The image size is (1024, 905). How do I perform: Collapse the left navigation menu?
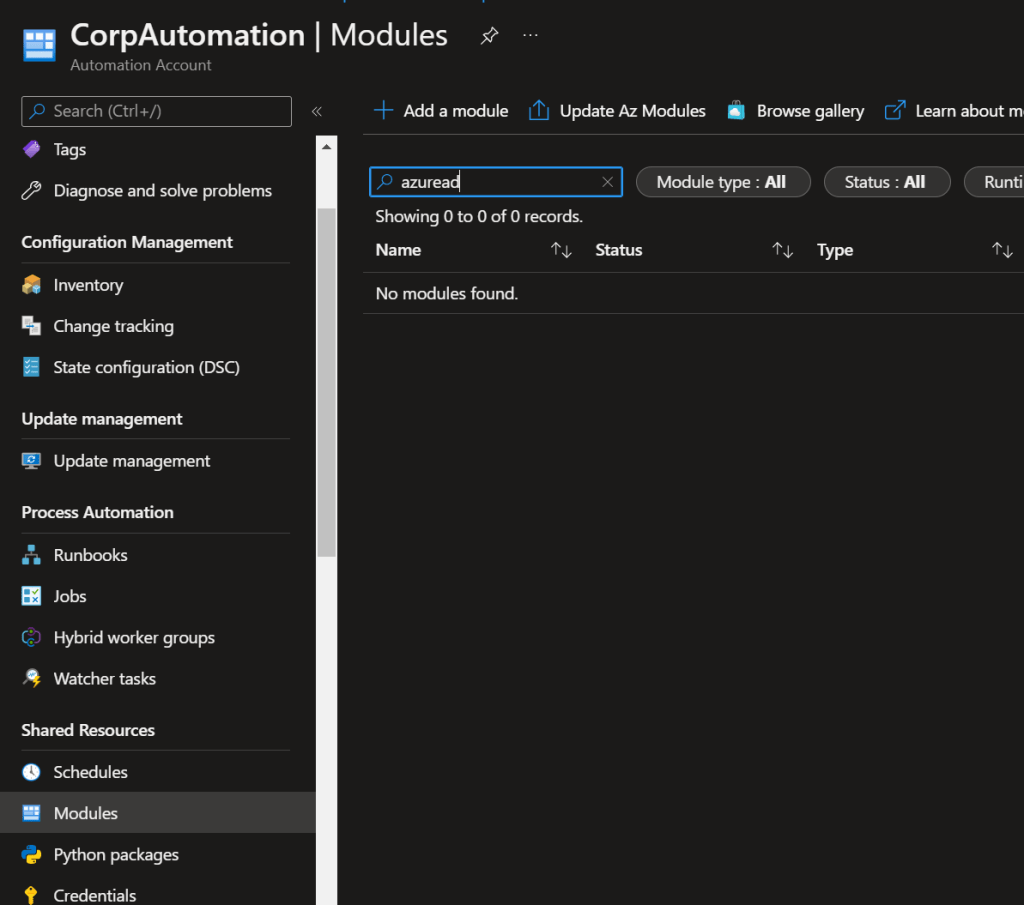coord(317,112)
